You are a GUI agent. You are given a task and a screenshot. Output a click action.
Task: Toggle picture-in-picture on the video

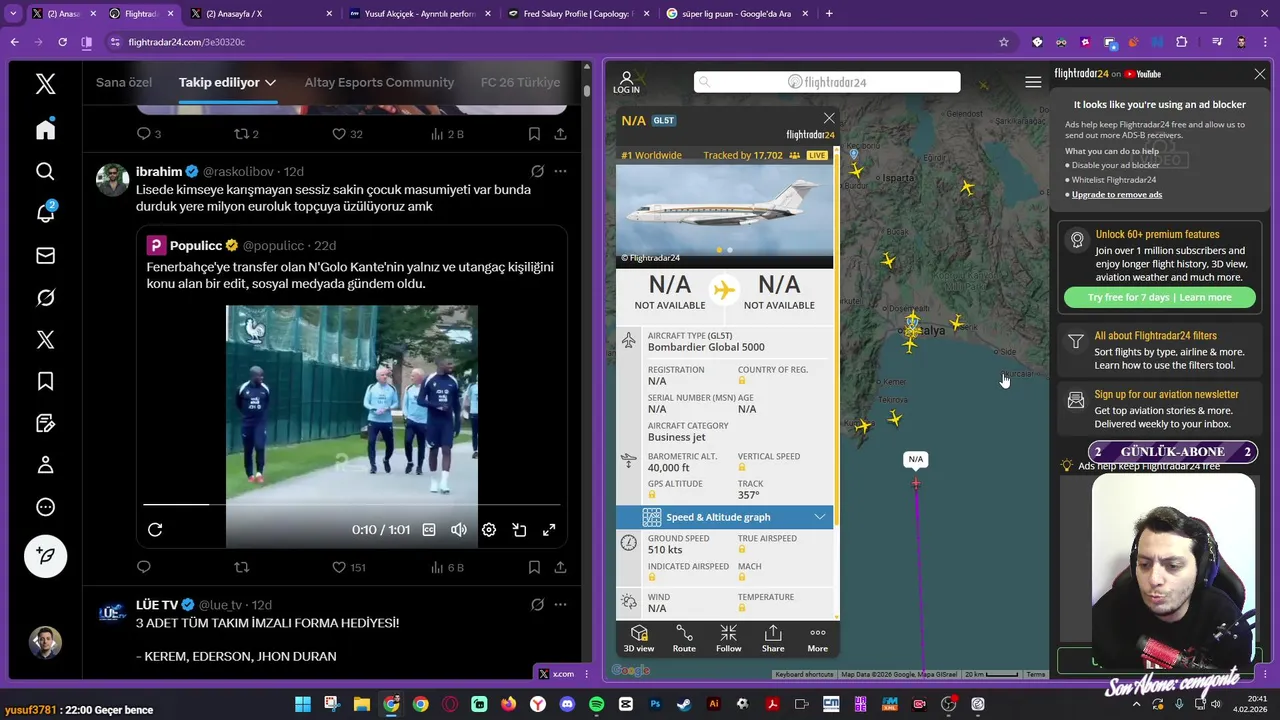[x=519, y=530]
